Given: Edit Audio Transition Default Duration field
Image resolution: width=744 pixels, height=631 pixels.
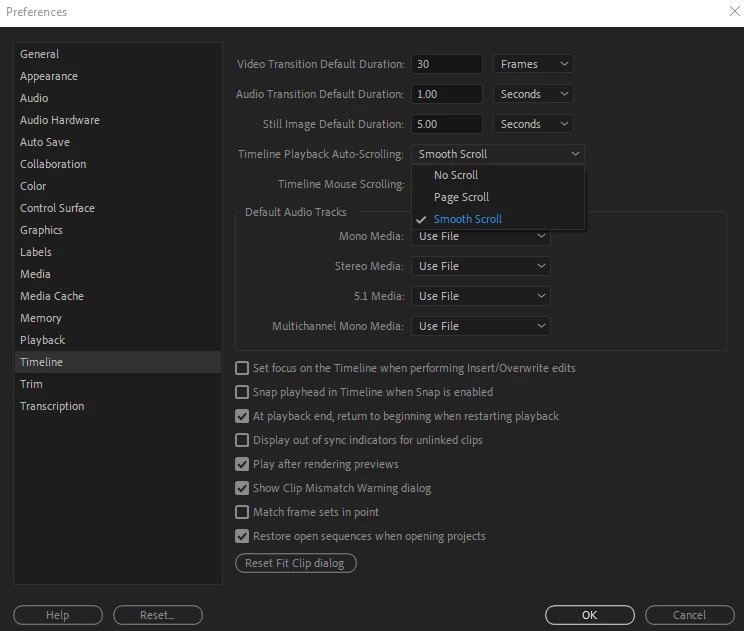Looking at the screenshot, I should point(446,94).
